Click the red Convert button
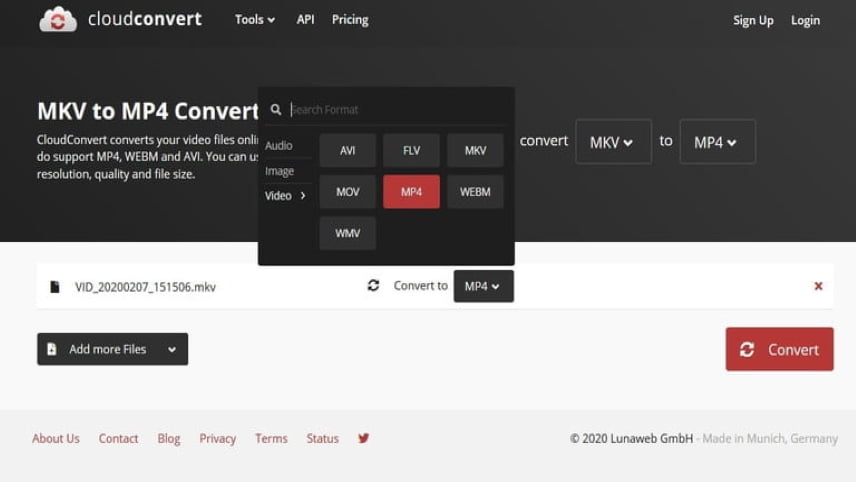 [x=780, y=349]
